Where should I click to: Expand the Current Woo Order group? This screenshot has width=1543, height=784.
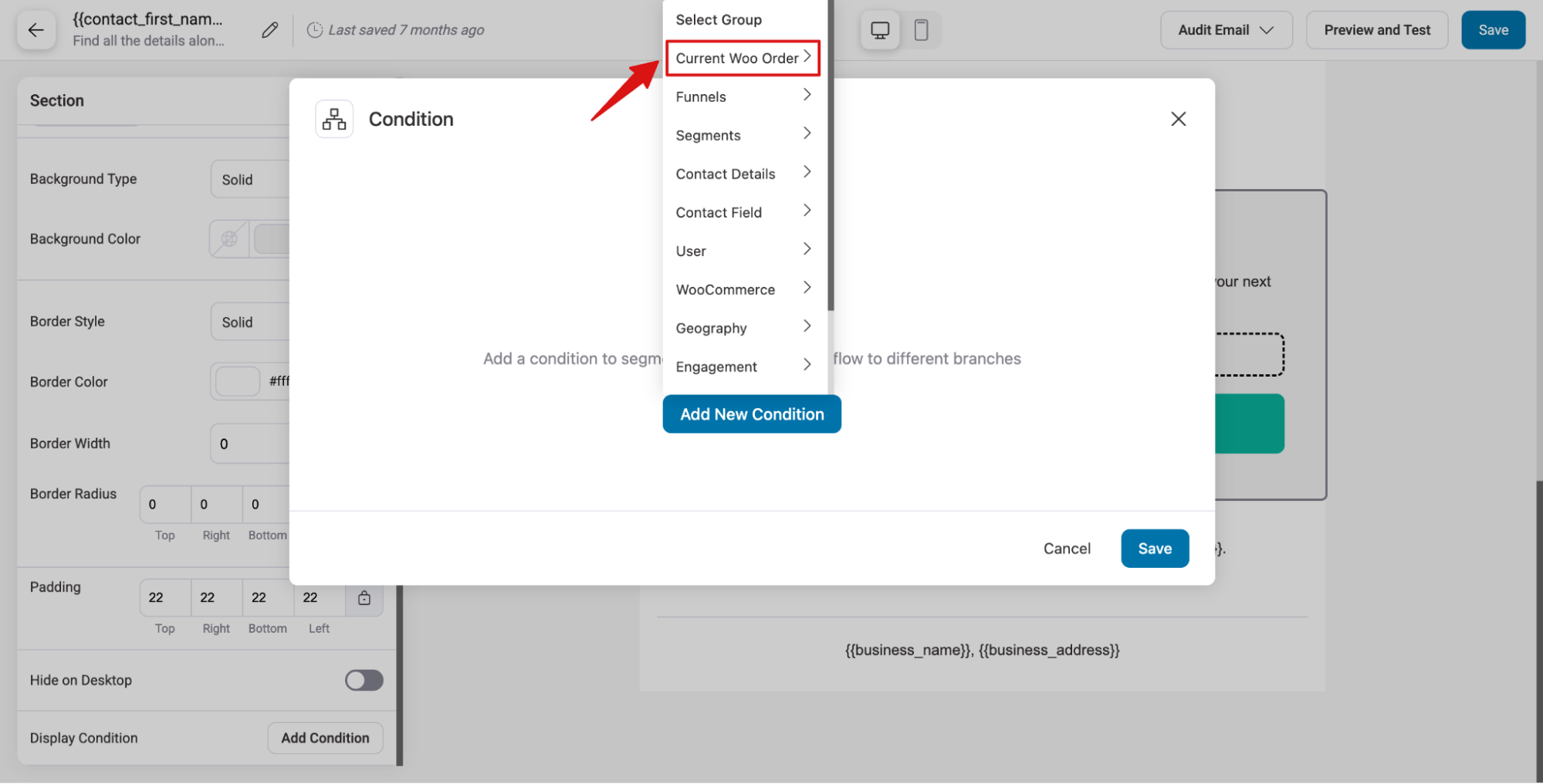coord(743,58)
